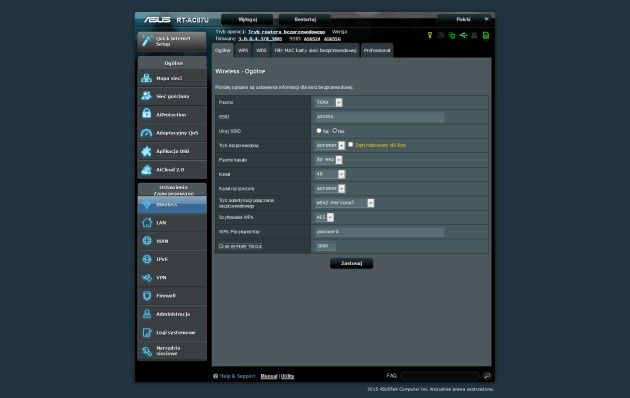Switch to the WPS tab

click(243, 50)
